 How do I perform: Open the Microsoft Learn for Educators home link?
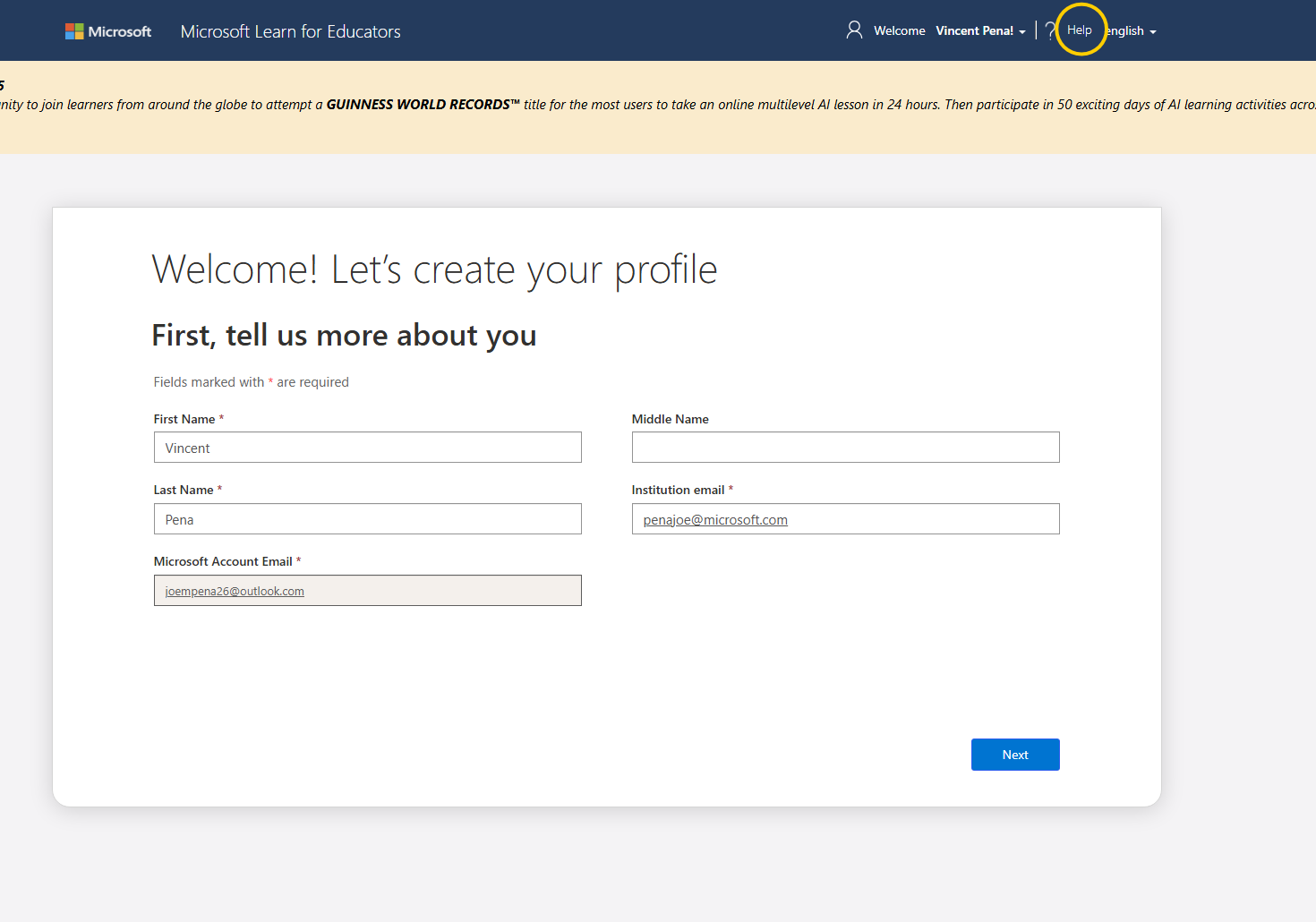290,30
